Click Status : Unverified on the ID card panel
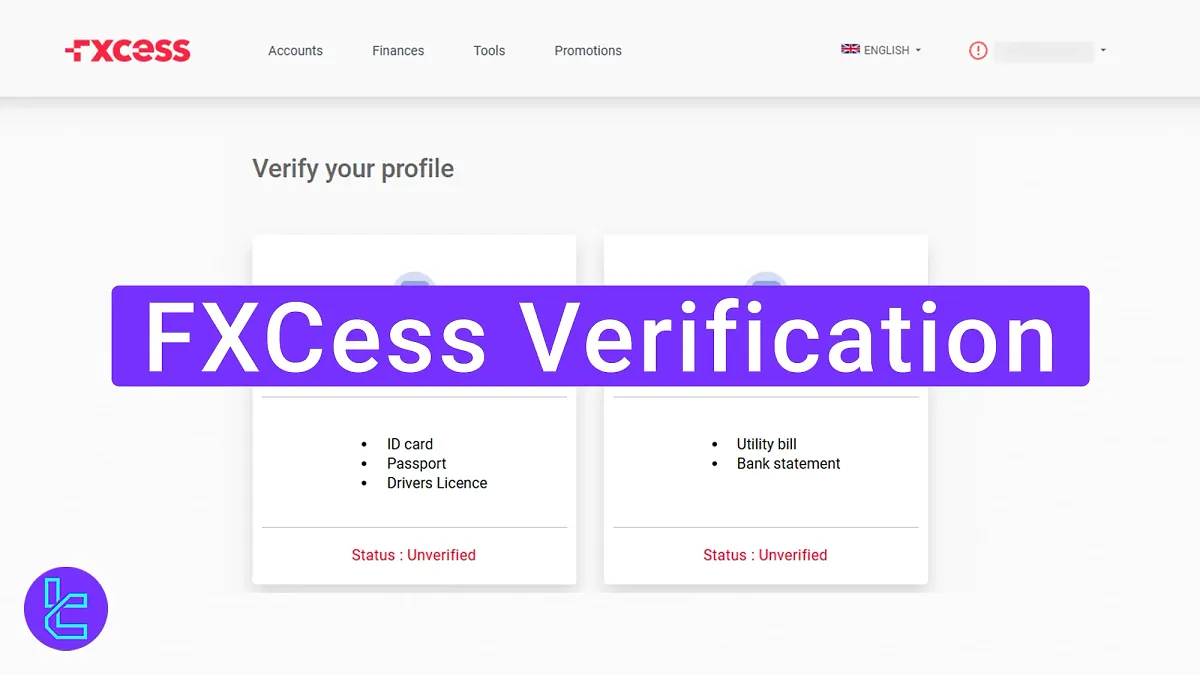 click(x=413, y=555)
